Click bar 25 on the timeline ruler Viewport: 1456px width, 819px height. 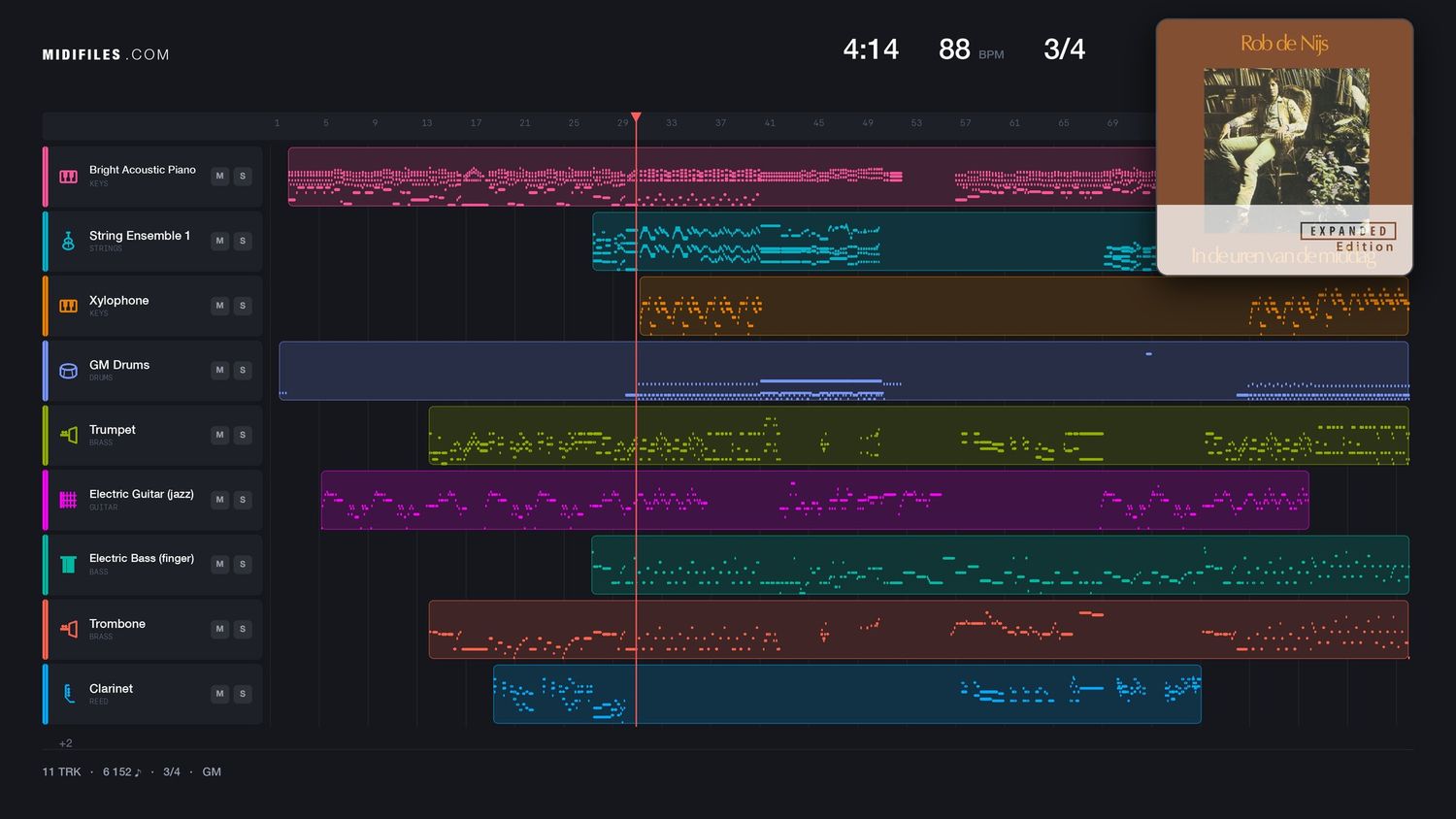tap(574, 123)
